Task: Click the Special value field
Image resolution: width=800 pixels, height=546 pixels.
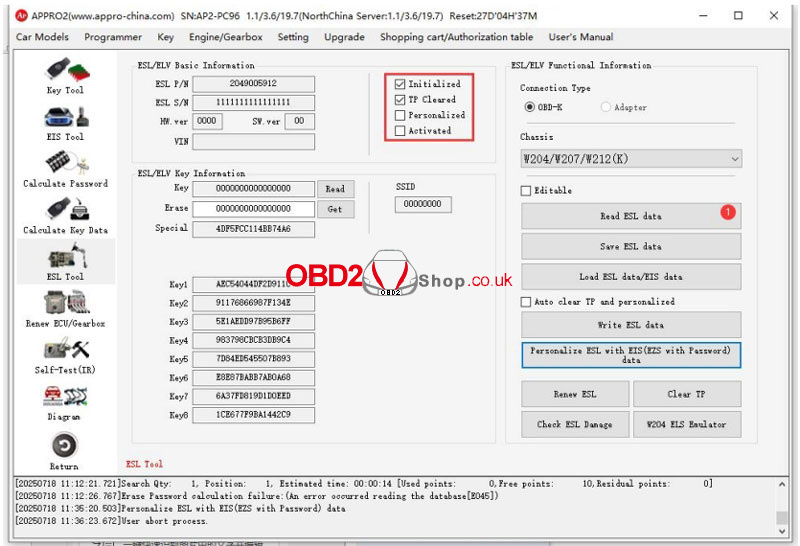Action: click(x=253, y=229)
